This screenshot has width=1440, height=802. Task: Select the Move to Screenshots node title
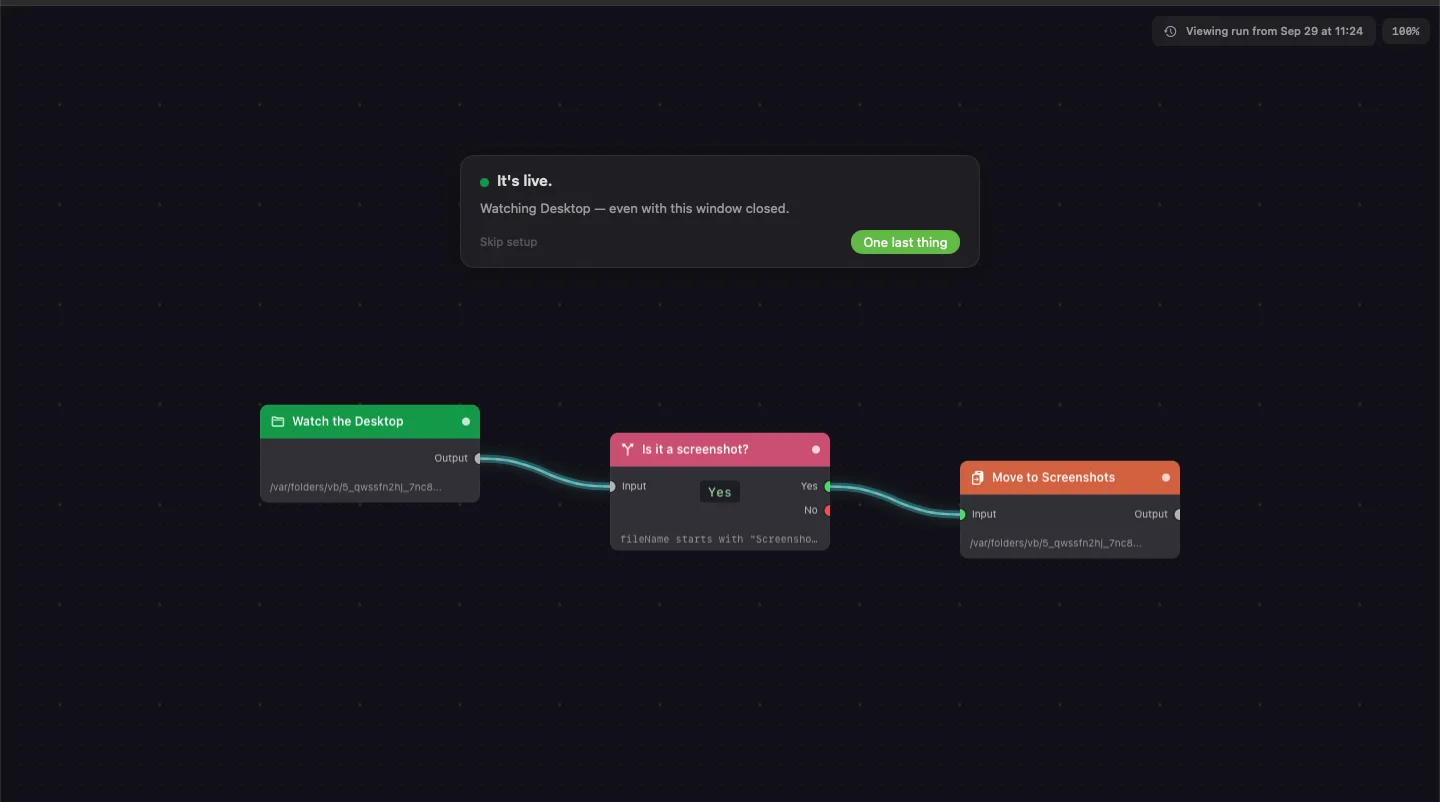1053,478
